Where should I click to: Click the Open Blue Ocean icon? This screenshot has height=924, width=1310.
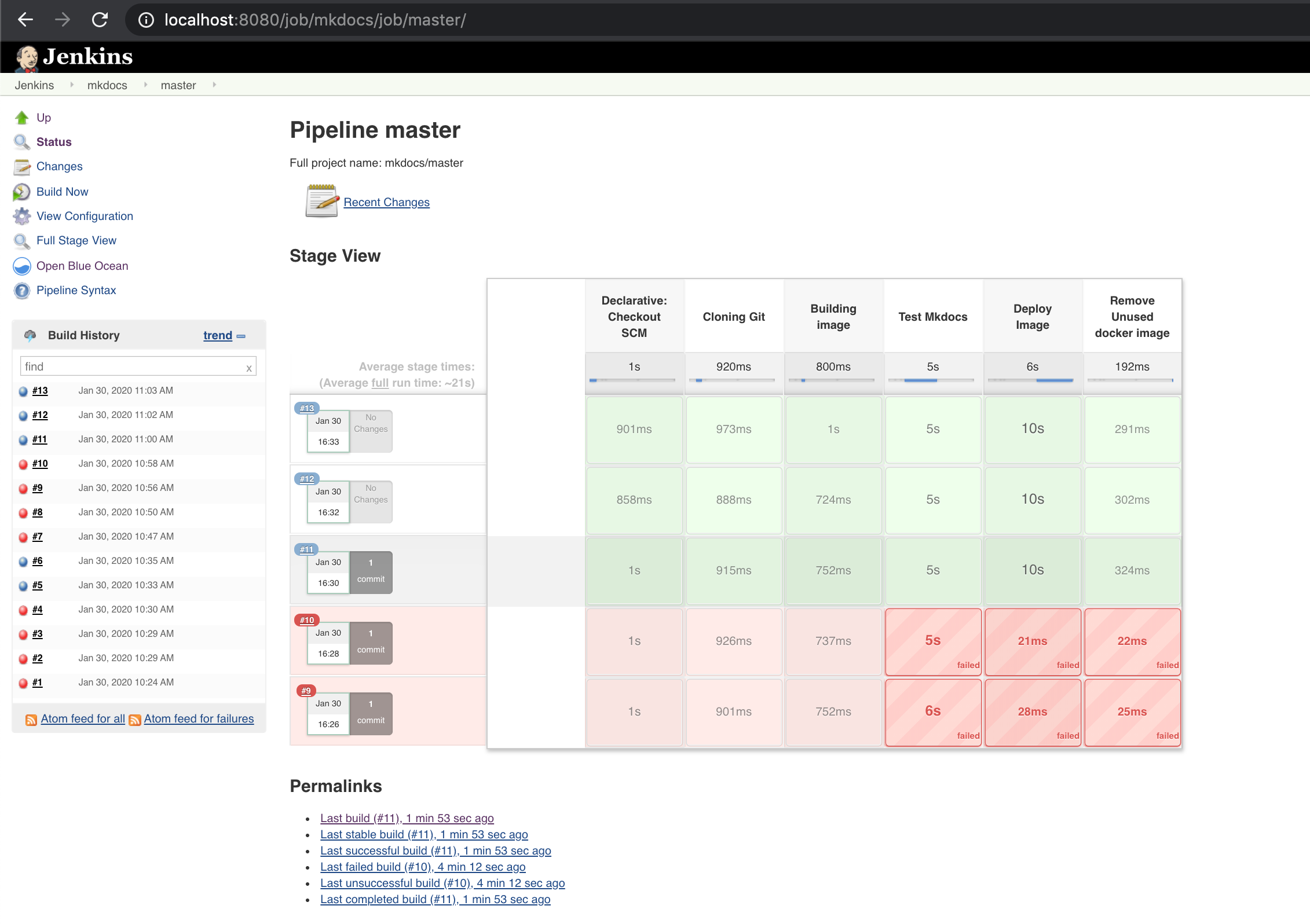click(21, 266)
